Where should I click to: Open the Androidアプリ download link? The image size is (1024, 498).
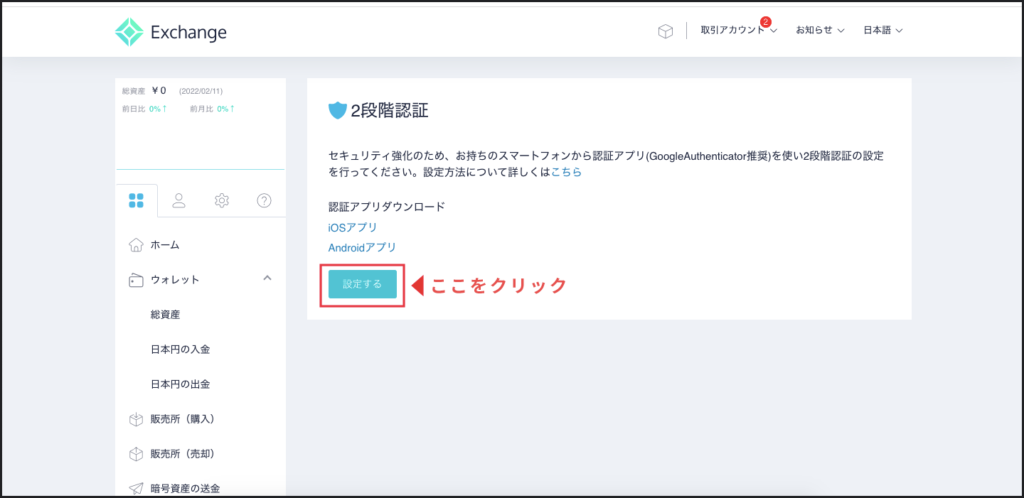[x=362, y=247]
